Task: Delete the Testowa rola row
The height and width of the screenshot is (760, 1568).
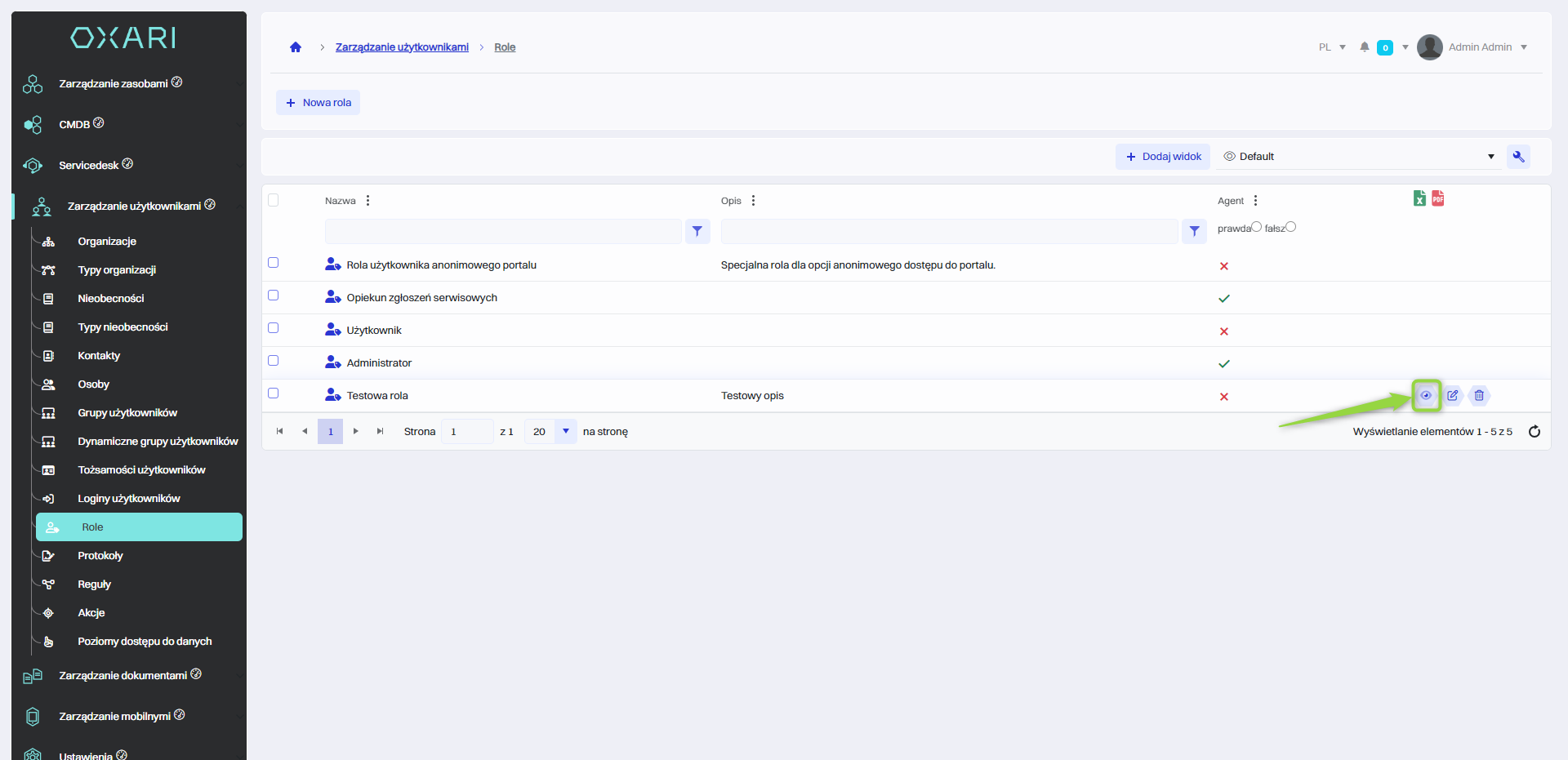Action: pyautogui.click(x=1479, y=396)
